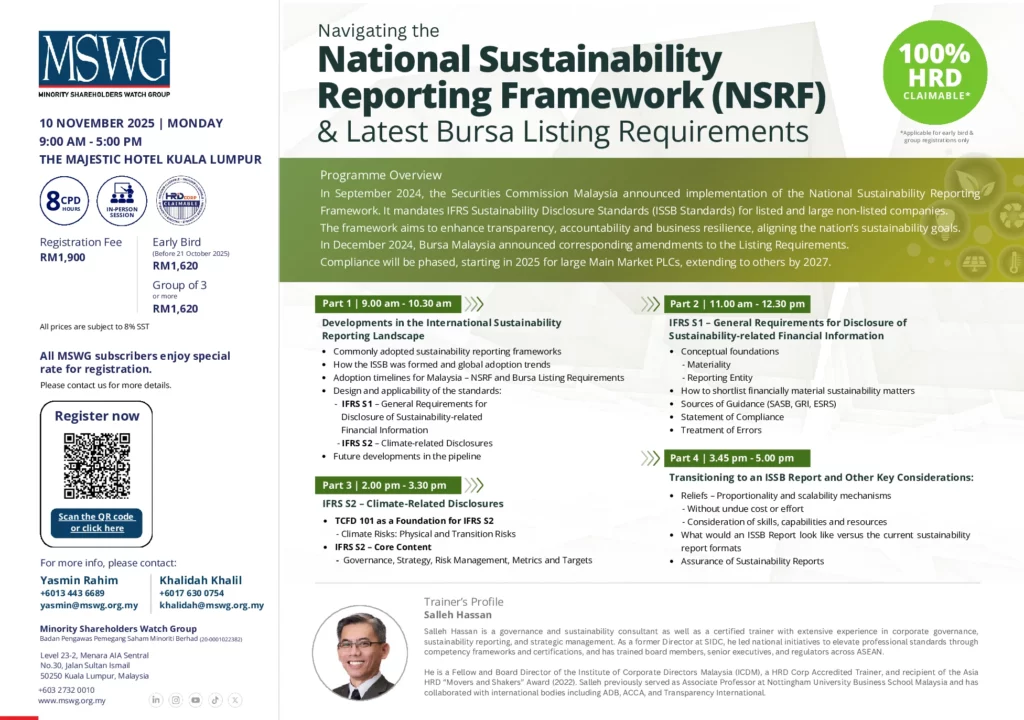Open the LinkedIn social icon

tap(156, 700)
